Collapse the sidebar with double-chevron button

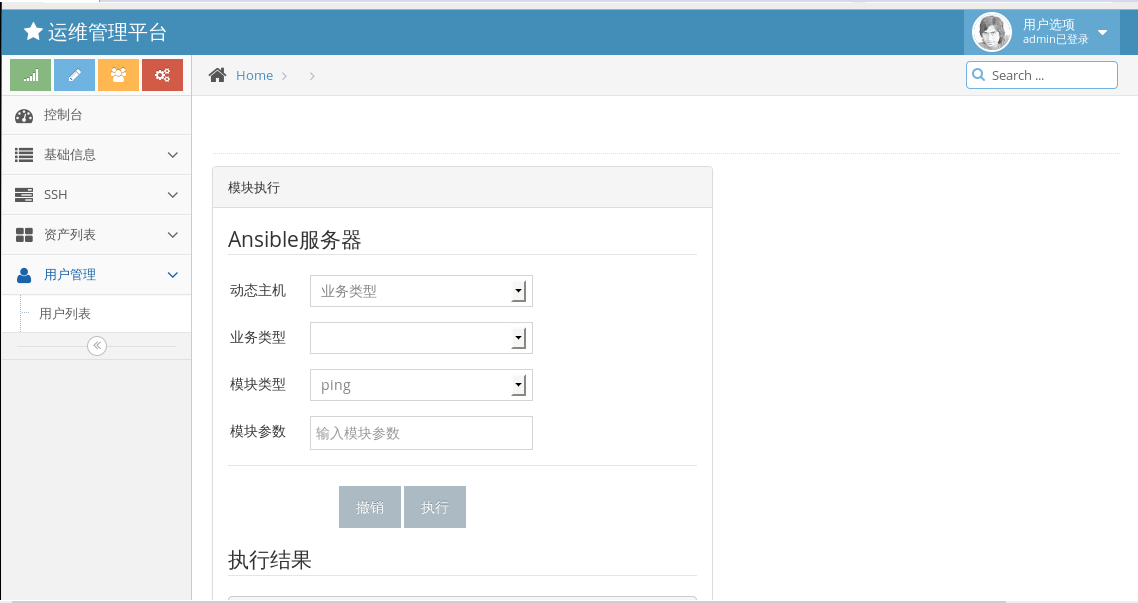(97, 346)
